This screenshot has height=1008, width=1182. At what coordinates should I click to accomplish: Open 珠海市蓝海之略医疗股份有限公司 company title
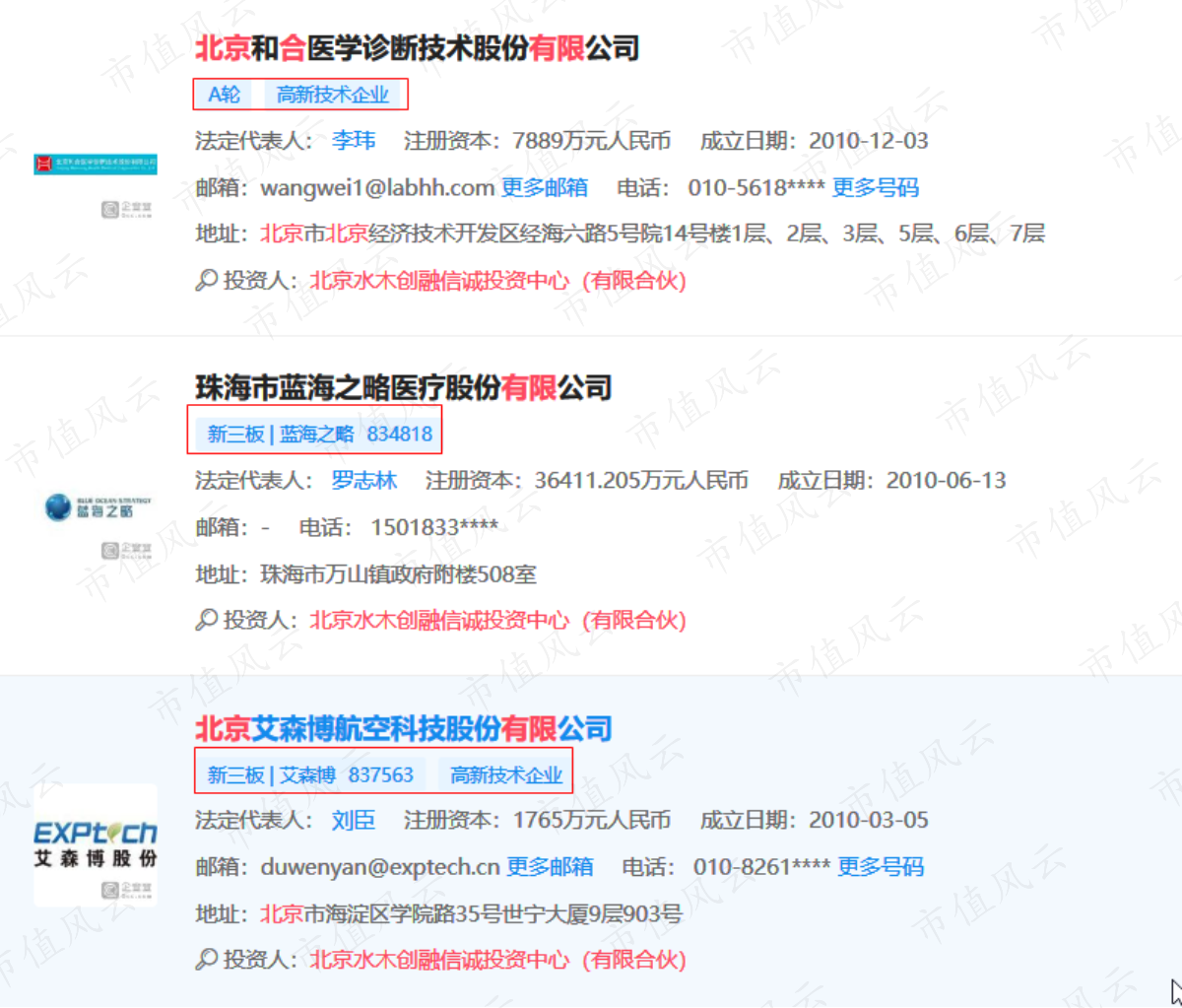(404, 387)
